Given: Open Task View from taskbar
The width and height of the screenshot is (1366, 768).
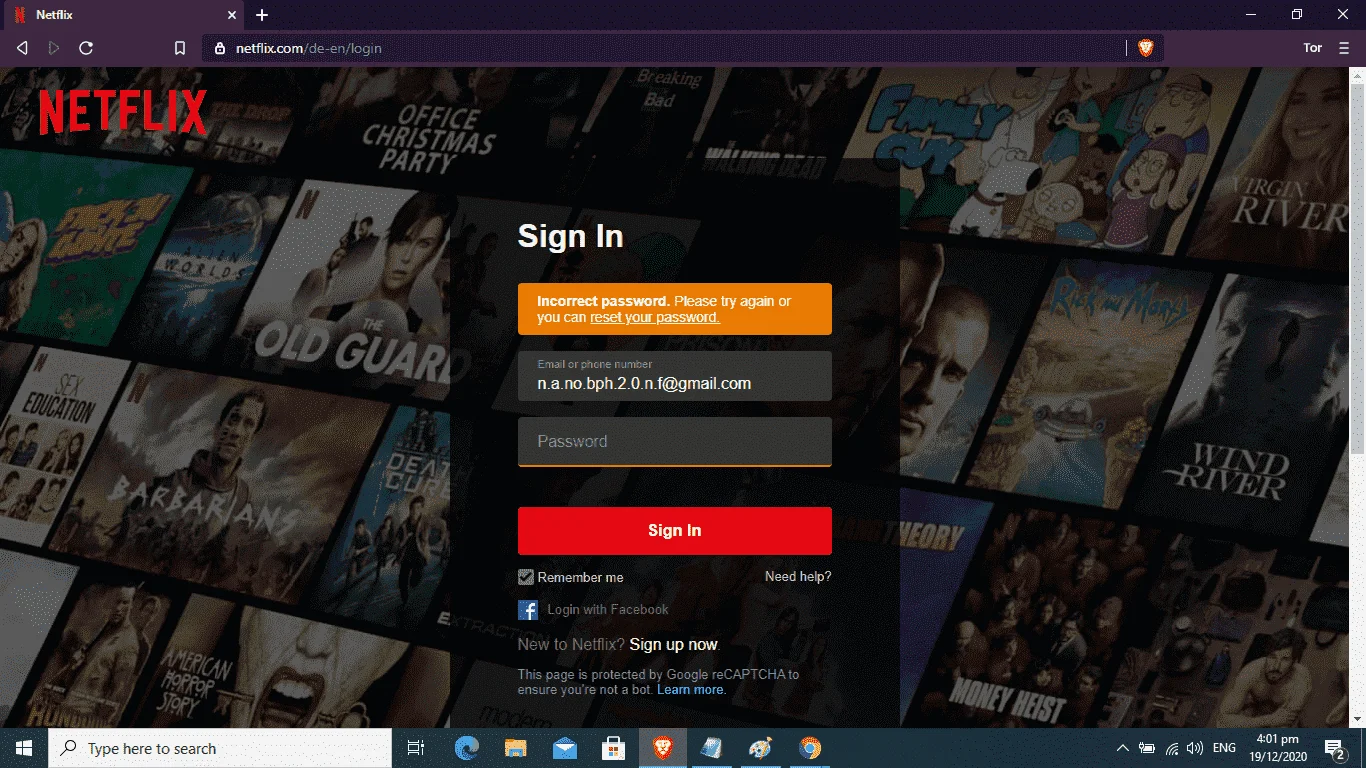Looking at the screenshot, I should [x=416, y=748].
